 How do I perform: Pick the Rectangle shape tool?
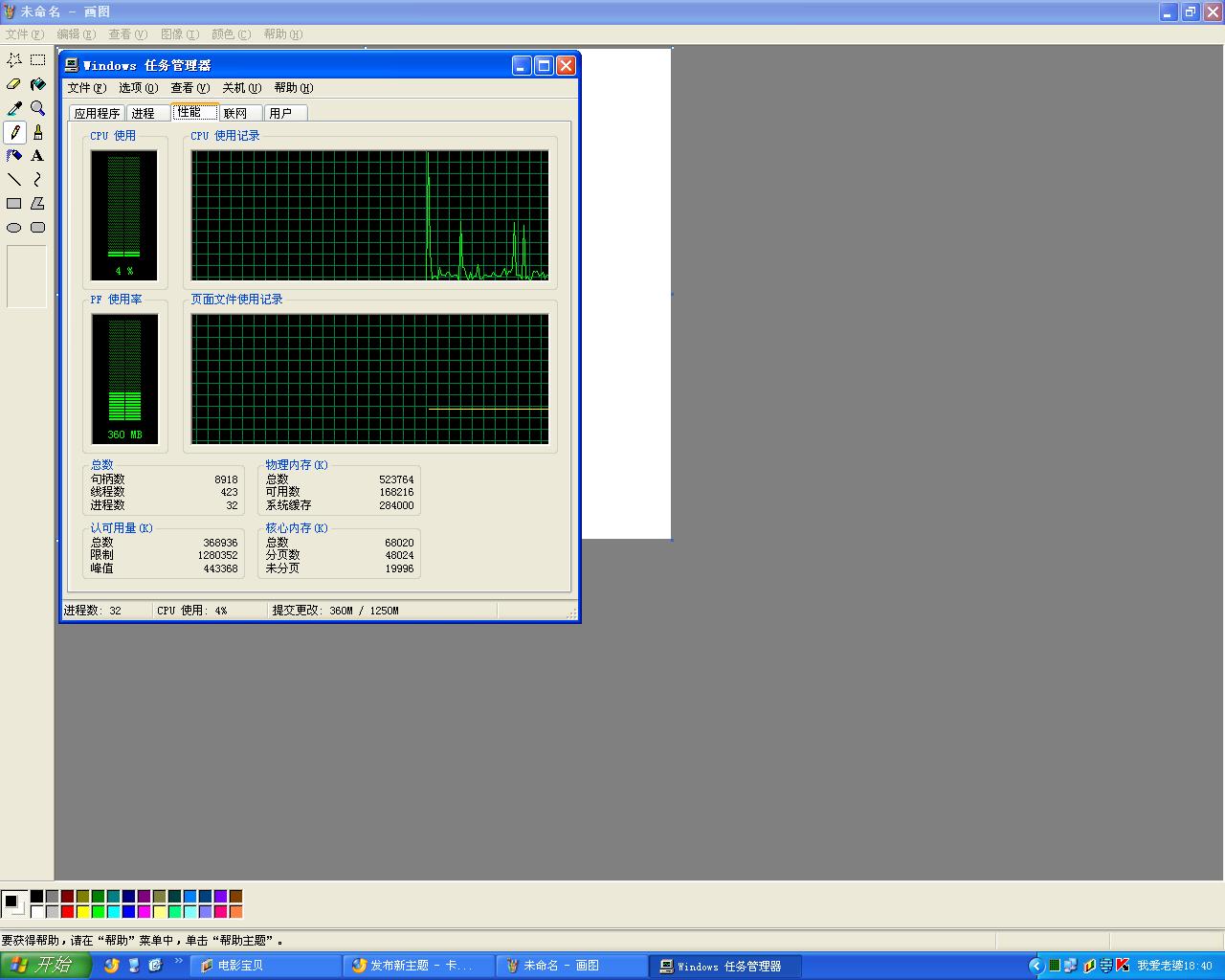click(x=14, y=204)
